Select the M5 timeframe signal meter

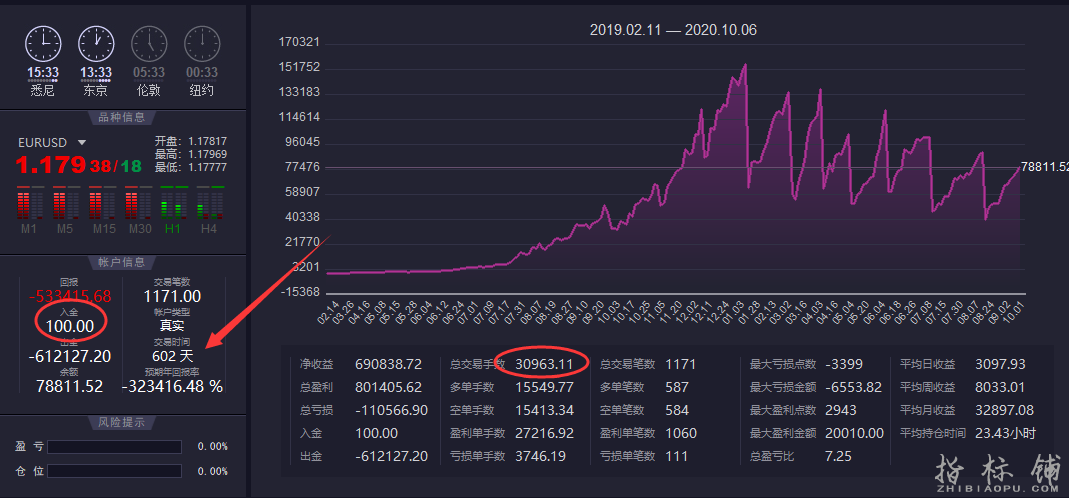point(65,203)
